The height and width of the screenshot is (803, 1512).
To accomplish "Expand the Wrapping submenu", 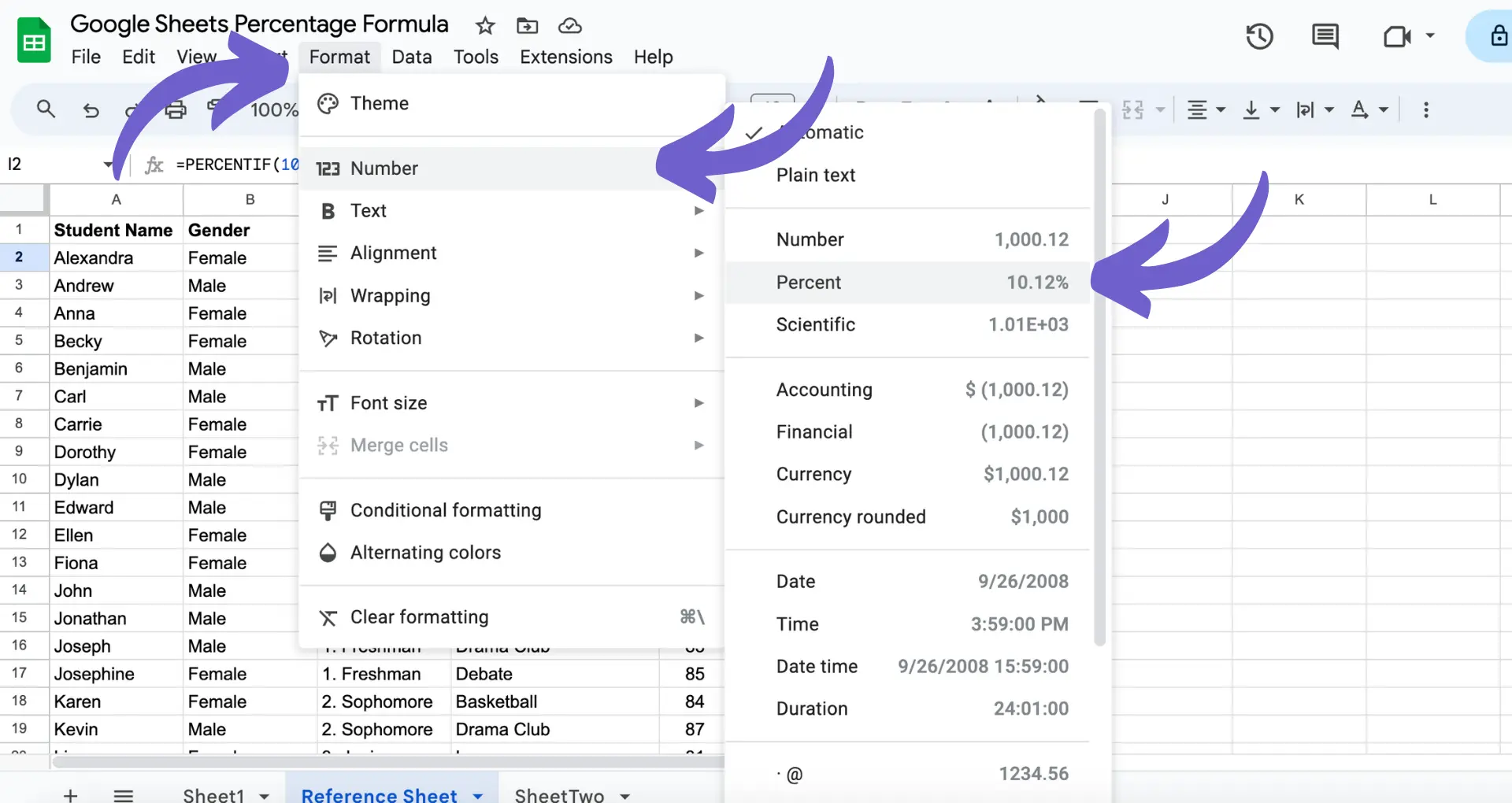I will (x=512, y=295).
